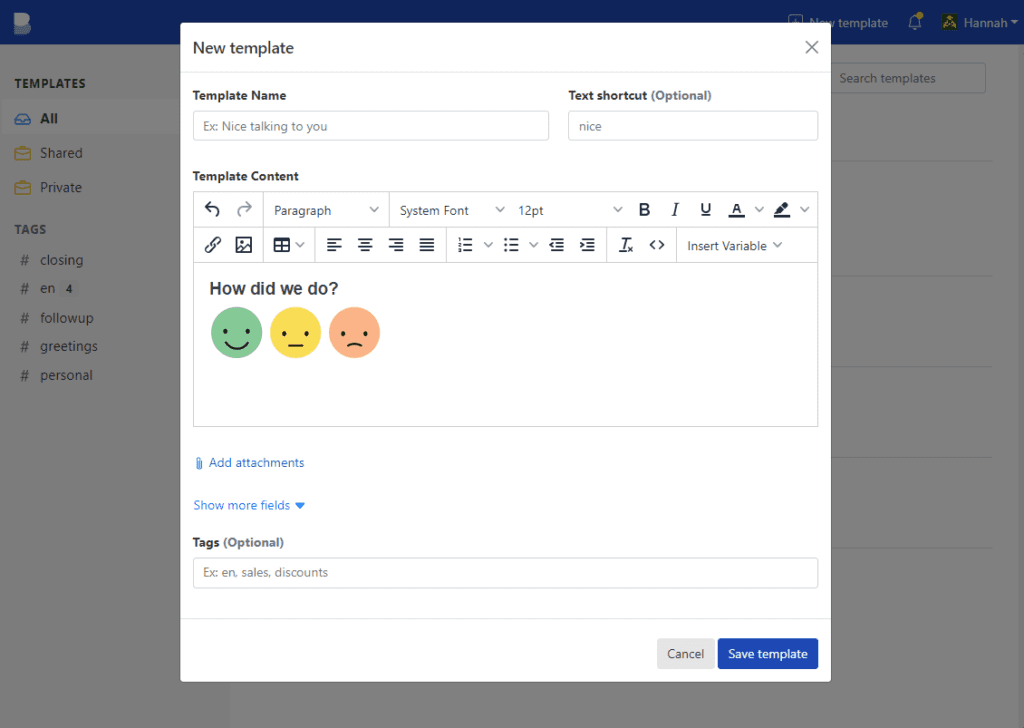Insert a link using the link icon

click(212, 245)
